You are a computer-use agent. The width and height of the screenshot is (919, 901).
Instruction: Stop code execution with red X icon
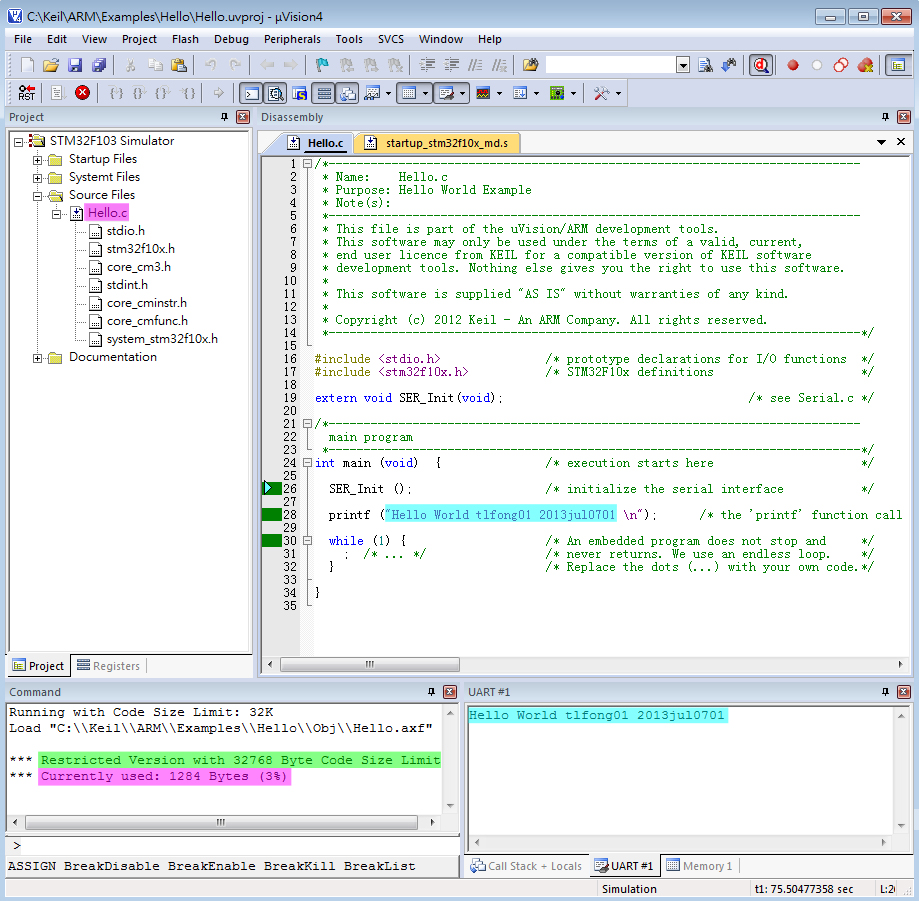82,93
